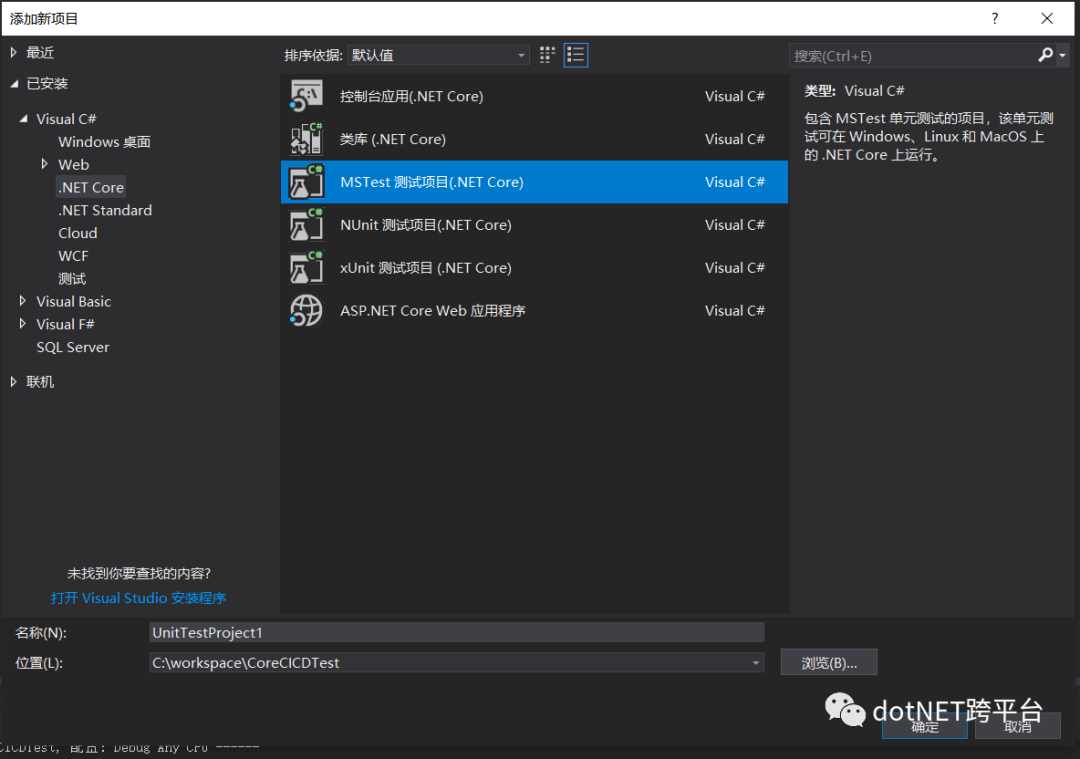The image size is (1080, 759).
Task: Collapse the Visual C# tree node
Action: 23,118
